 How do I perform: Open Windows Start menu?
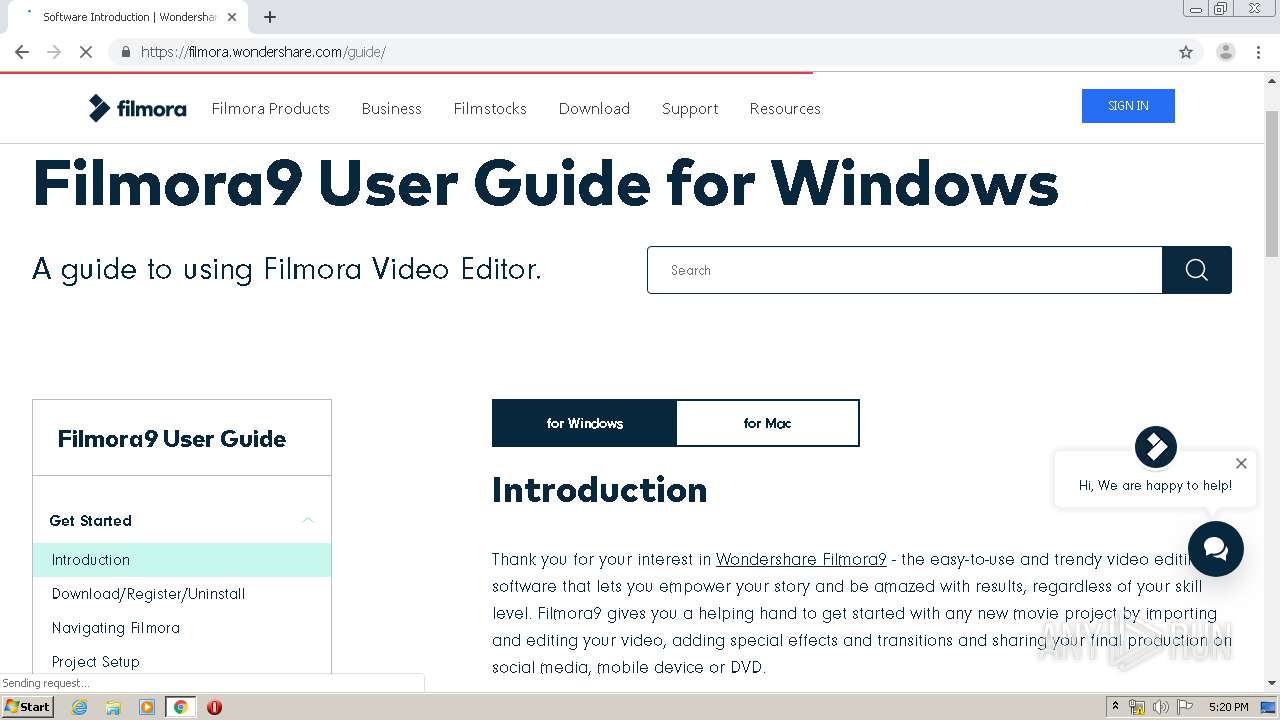click(x=27, y=707)
